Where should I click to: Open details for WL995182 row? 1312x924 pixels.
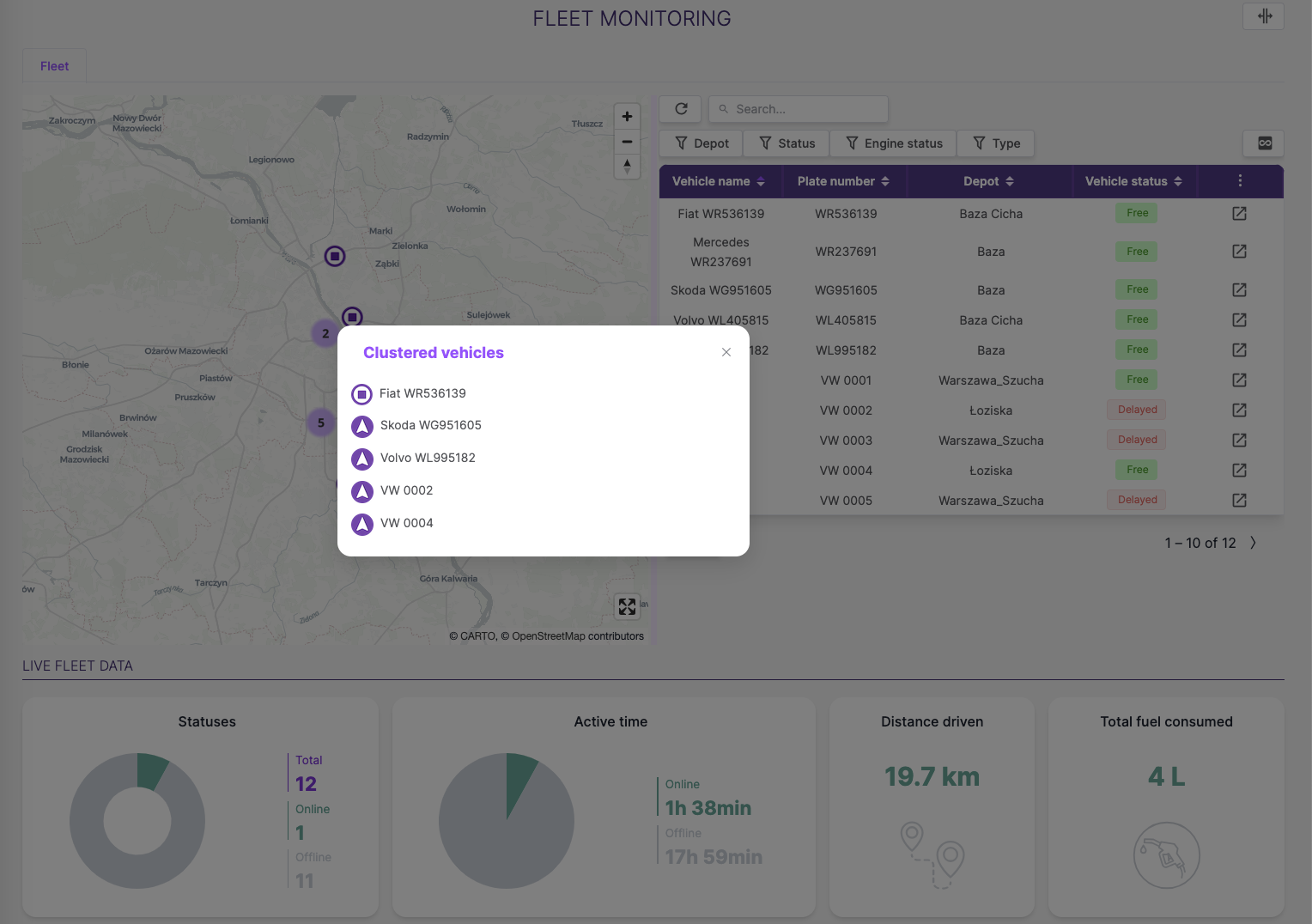click(1239, 350)
